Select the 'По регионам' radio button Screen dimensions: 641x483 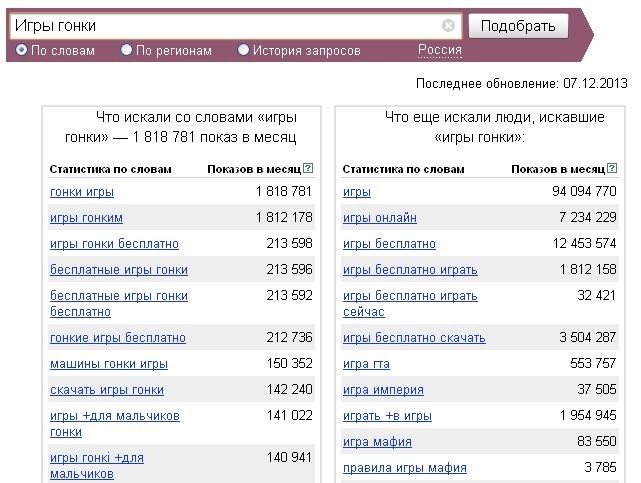126,50
